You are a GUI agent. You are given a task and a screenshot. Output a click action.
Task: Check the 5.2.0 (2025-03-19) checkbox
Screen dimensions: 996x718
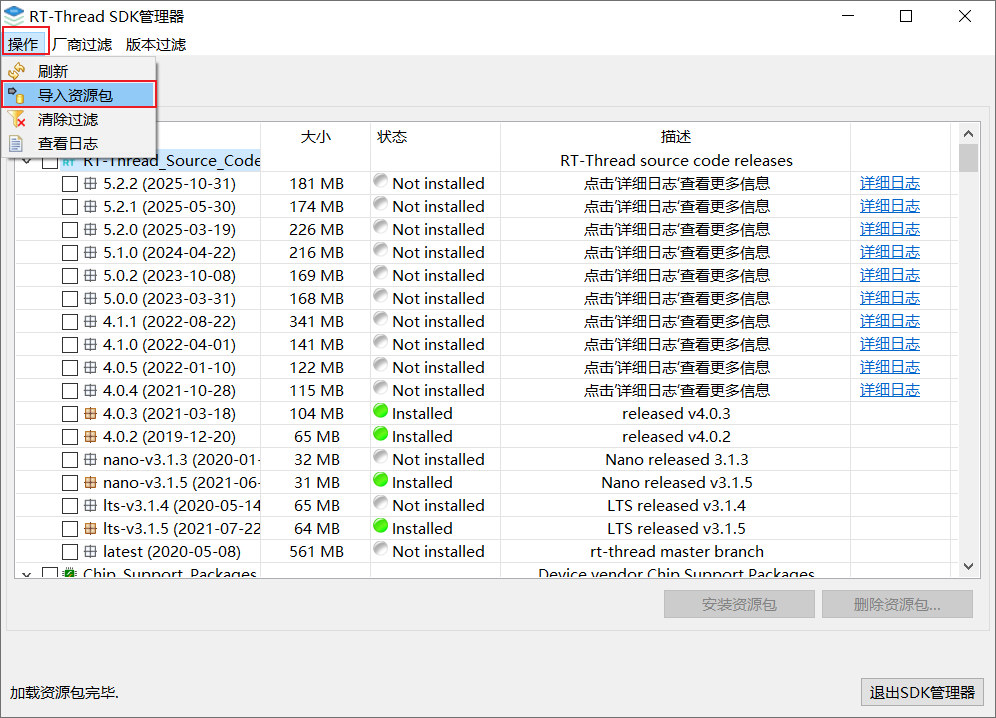(70, 230)
